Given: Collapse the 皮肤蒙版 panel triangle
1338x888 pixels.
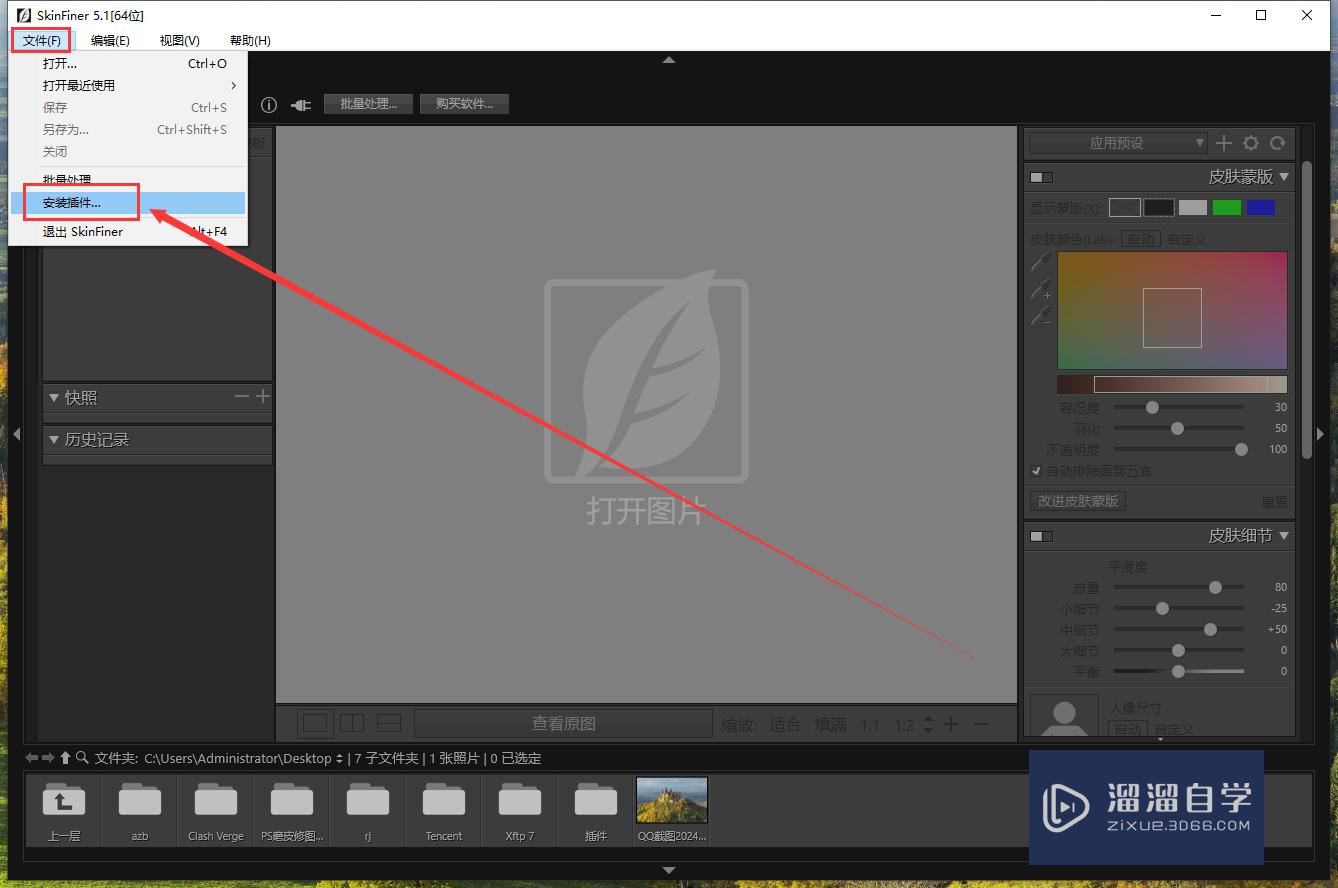Looking at the screenshot, I should click(1285, 177).
